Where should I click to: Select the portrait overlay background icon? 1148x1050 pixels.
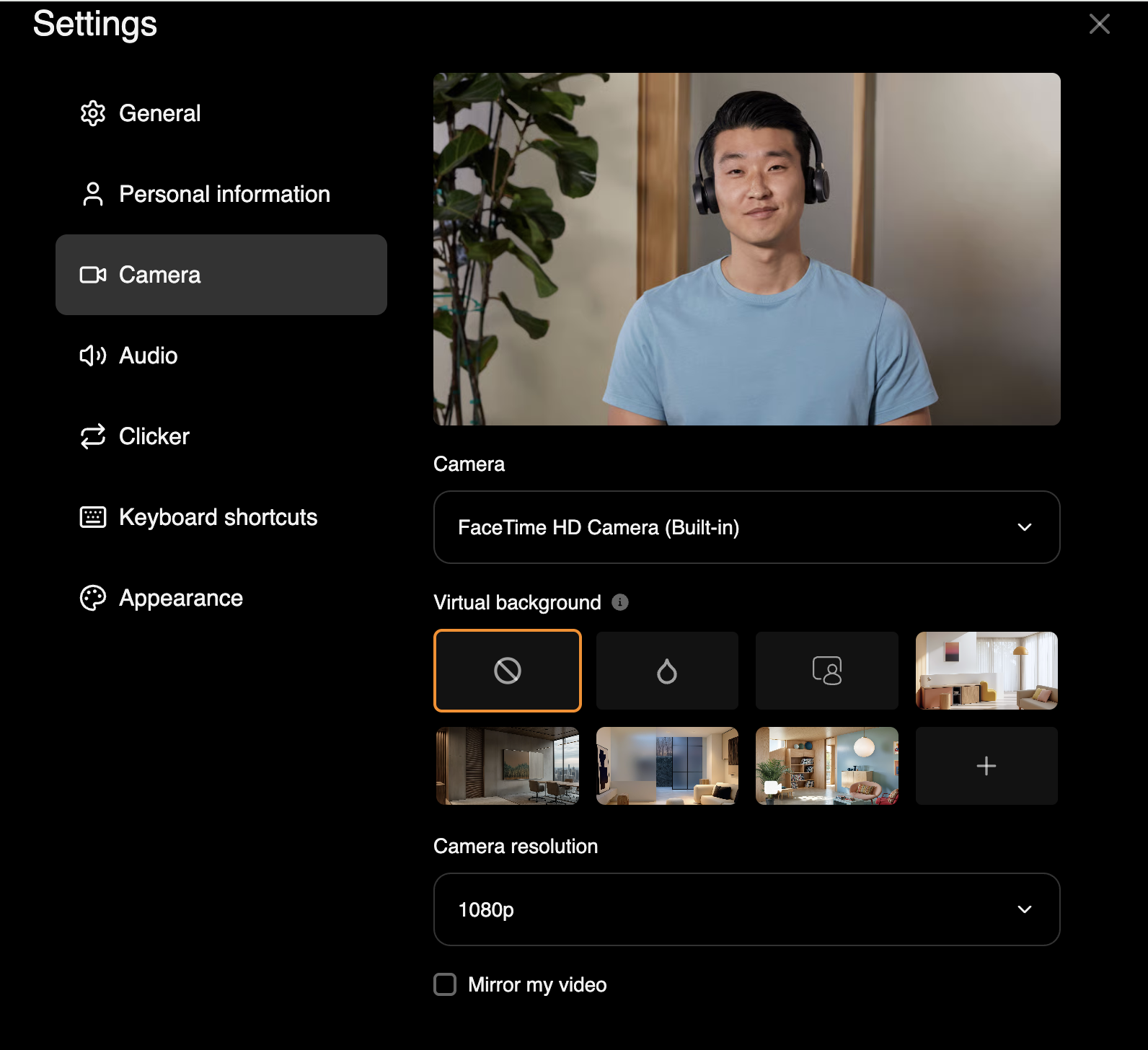pyautogui.click(x=827, y=671)
